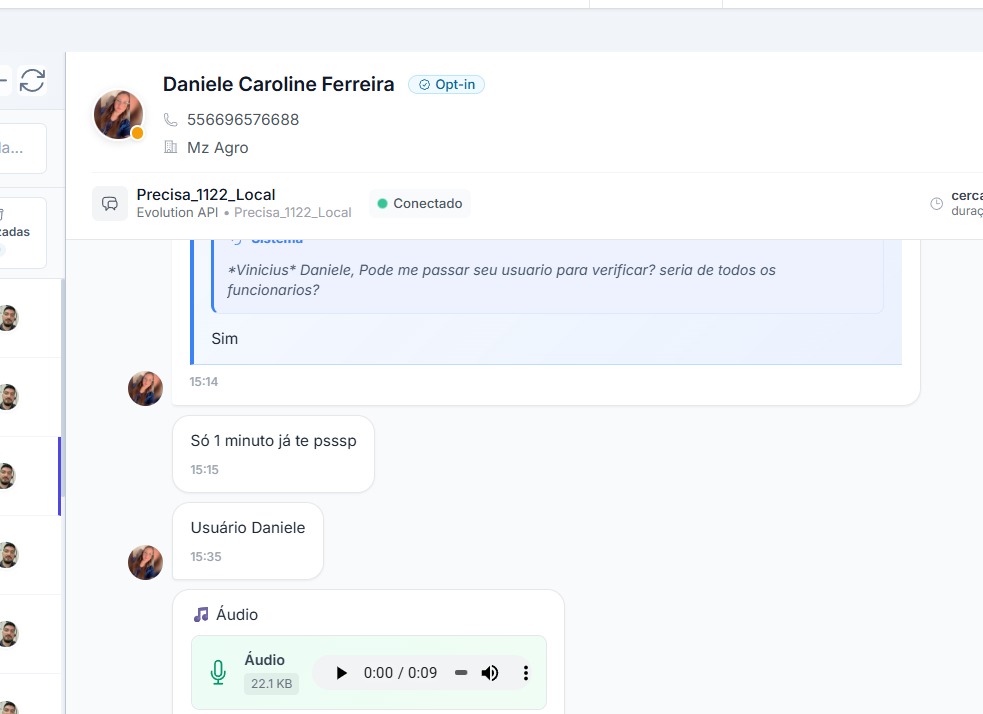Screen dimensions: 983x714
Task: Click the phone icon beside the number
Action: tap(170, 120)
